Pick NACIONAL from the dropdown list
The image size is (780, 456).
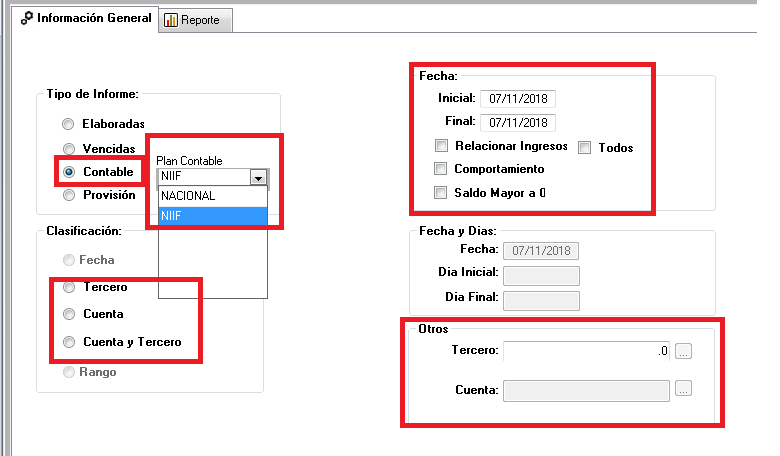(x=213, y=196)
